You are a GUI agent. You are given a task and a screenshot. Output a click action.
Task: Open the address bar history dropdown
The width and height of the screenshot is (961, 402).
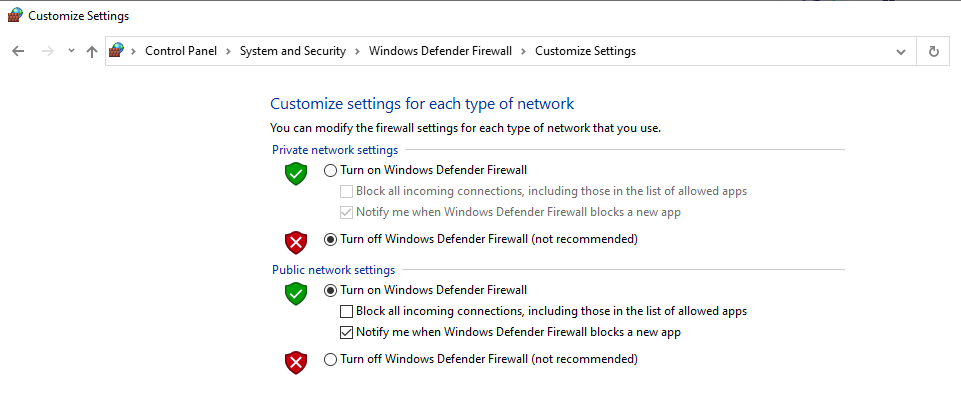pos(901,51)
